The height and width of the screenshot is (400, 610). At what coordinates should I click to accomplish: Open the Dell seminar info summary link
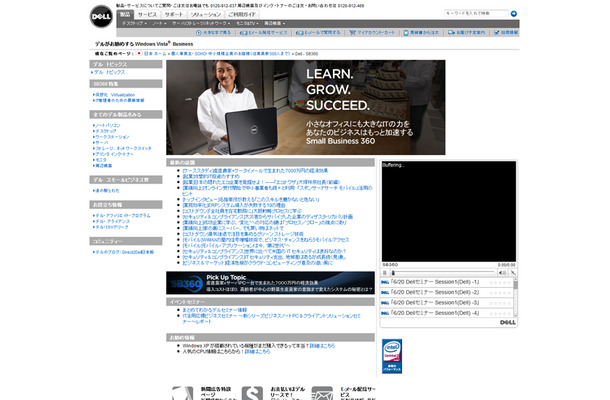[214, 310]
